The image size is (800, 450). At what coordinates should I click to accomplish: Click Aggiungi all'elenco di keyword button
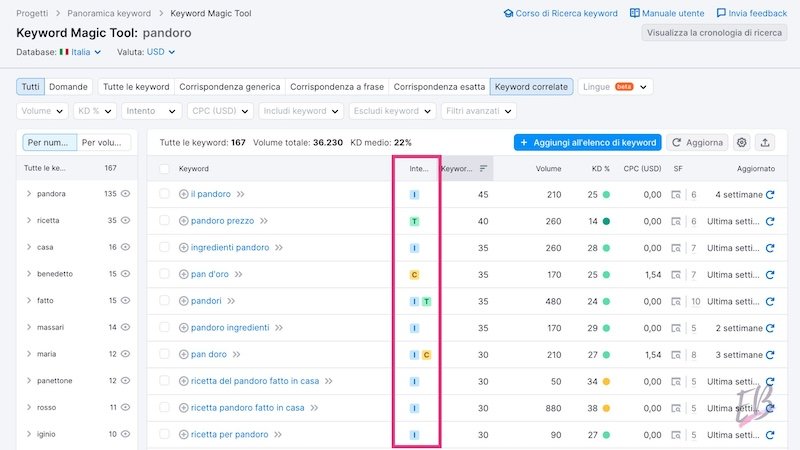click(x=588, y=142)
